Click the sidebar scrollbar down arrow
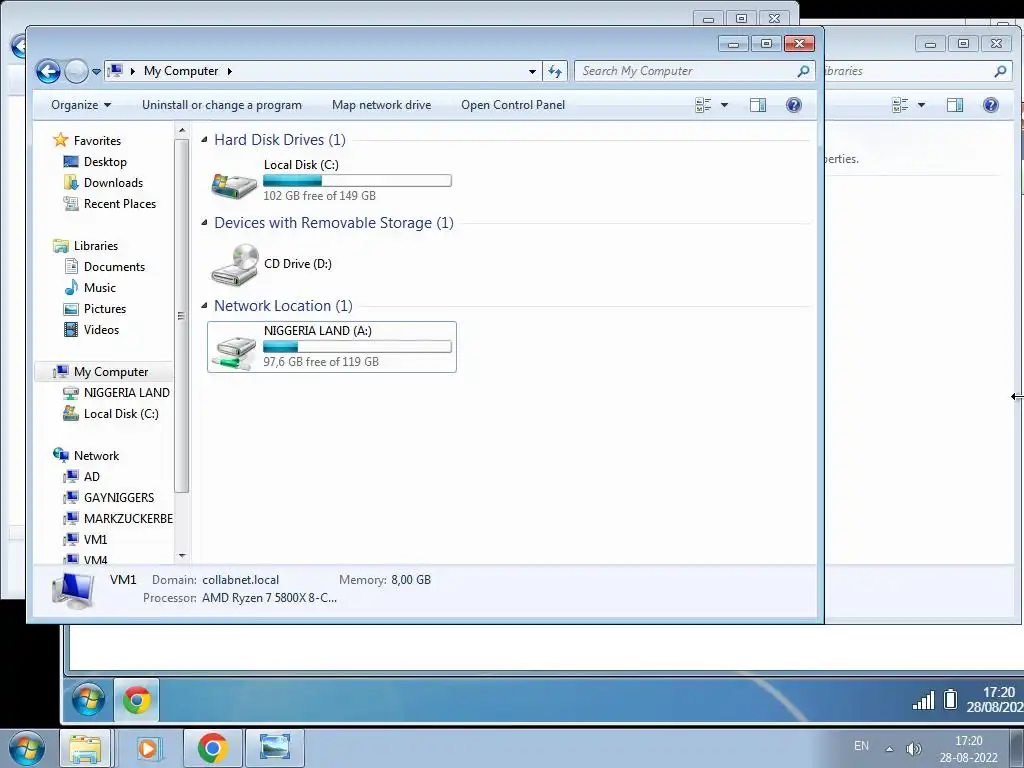Image resolution: width=1024 pixels, height=768 pixels. pyautogui.click(x=182, y=556)
